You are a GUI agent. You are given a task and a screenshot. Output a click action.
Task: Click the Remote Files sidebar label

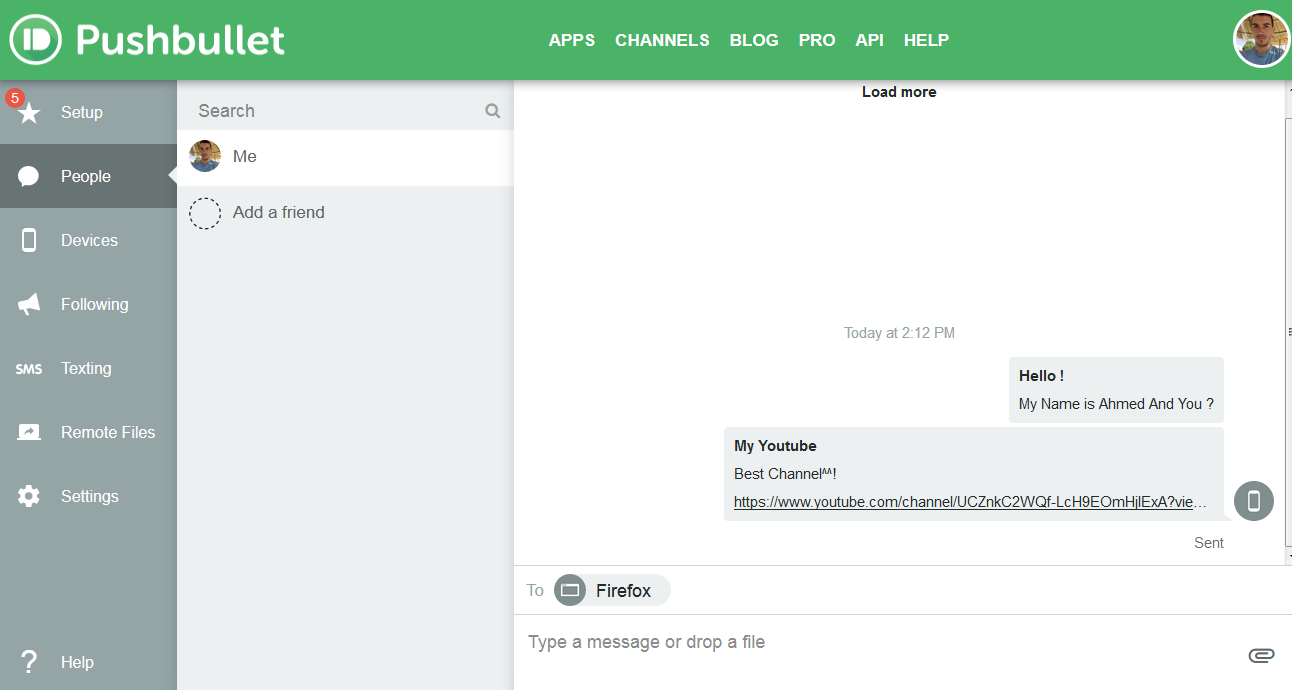(x=108, y=432)
